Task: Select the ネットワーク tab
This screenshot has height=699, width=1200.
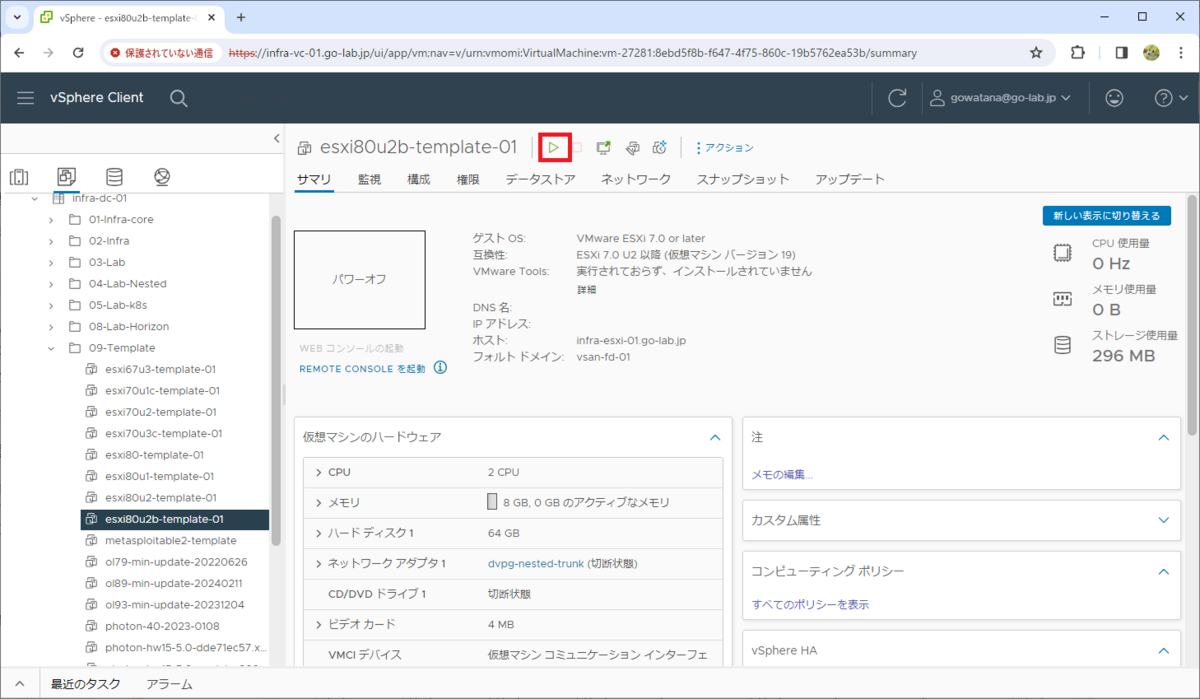Action: coord(636,180)
